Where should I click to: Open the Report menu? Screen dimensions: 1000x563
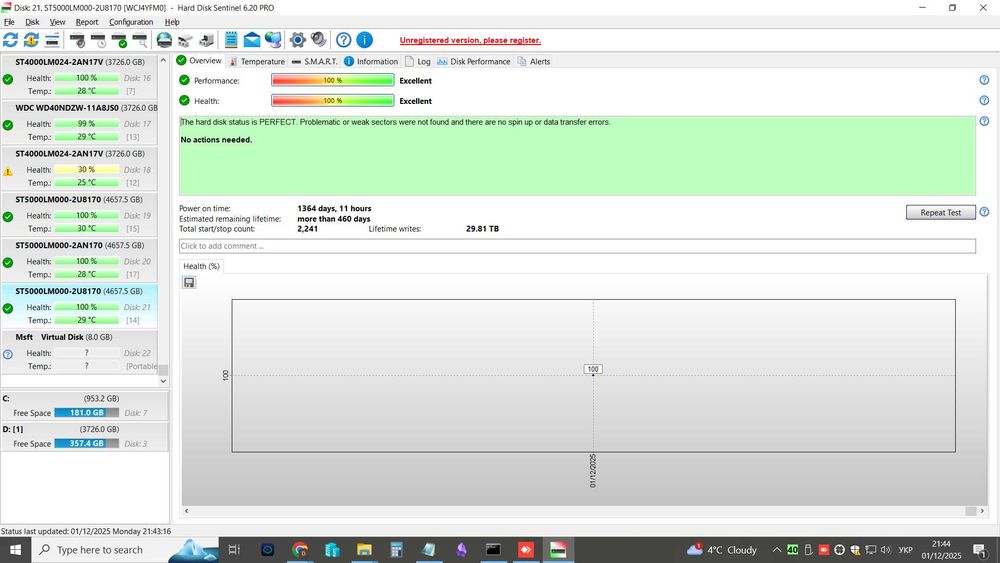coord(87,22)
